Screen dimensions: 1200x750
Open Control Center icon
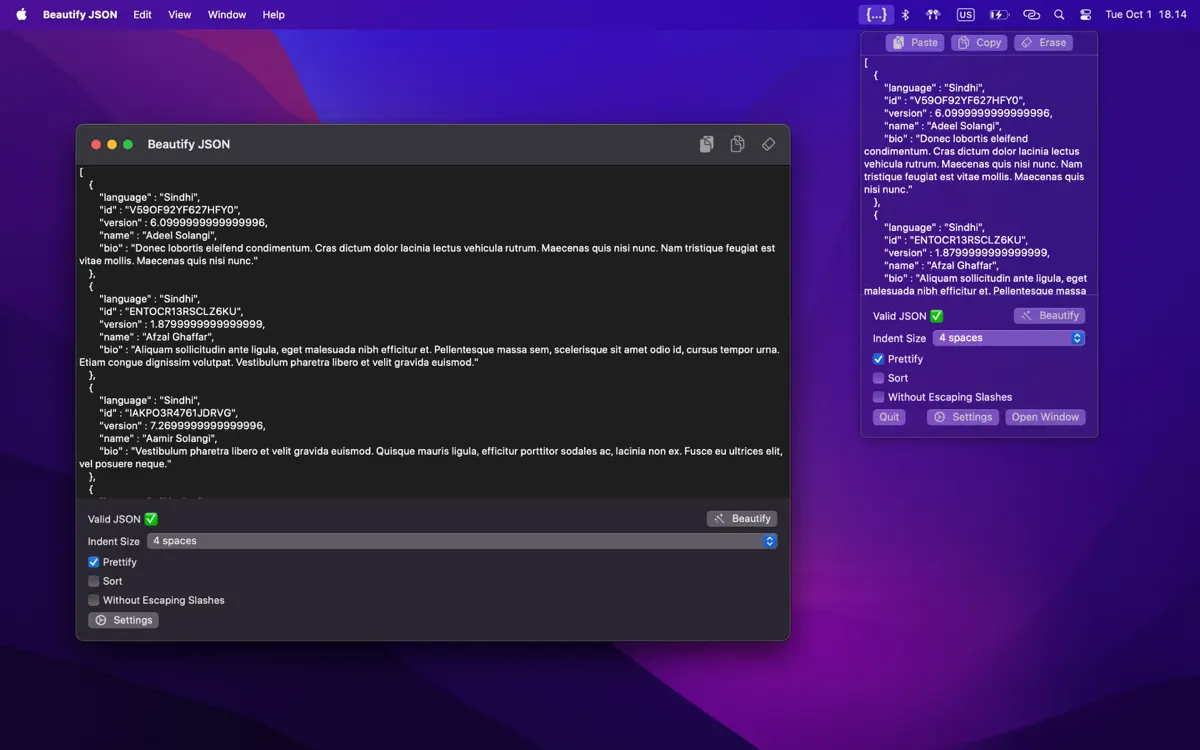1086,15
